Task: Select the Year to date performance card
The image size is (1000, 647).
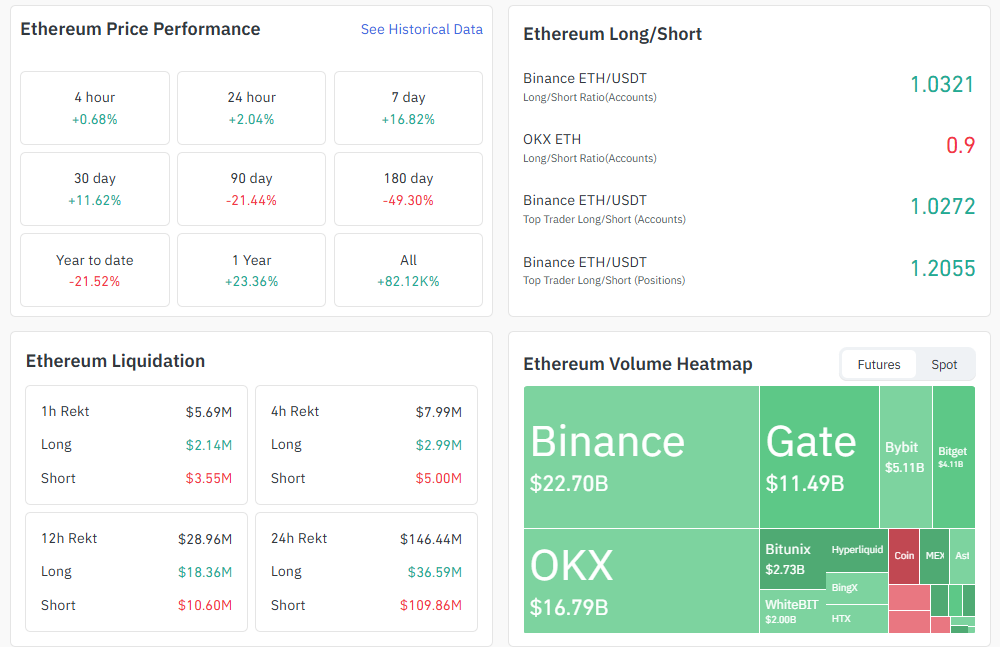Action: pyautogui.click(x=95, y=270)
